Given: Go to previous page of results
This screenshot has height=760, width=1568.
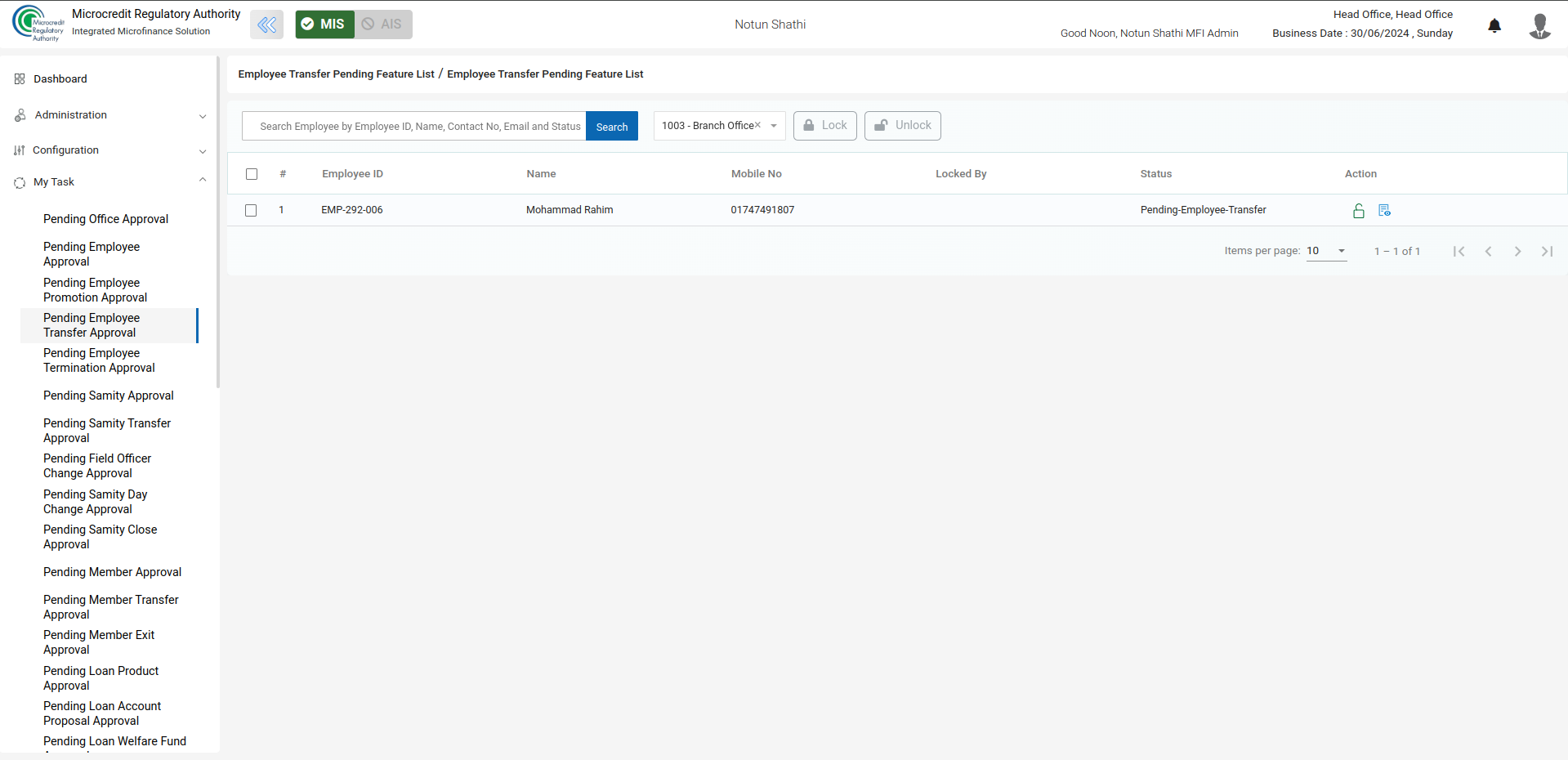Looking at the screenshot, I should (1488, 251).
